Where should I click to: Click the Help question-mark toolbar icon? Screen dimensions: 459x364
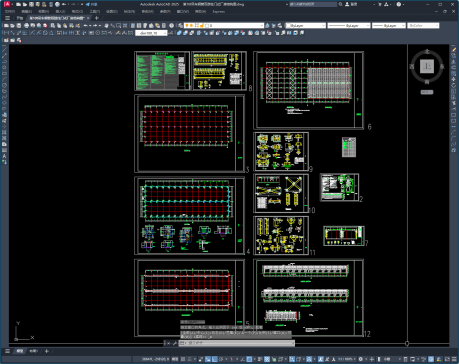[x=171, y=25]
